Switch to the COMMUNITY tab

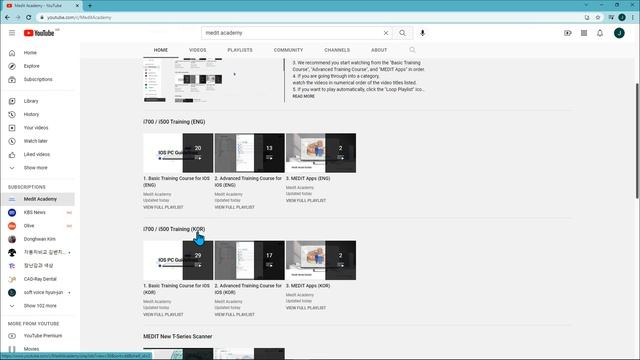(289, 50)
